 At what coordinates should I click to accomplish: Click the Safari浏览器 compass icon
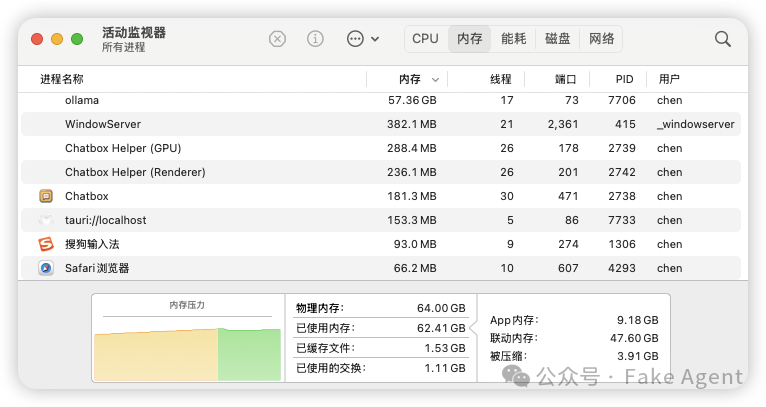46,268
